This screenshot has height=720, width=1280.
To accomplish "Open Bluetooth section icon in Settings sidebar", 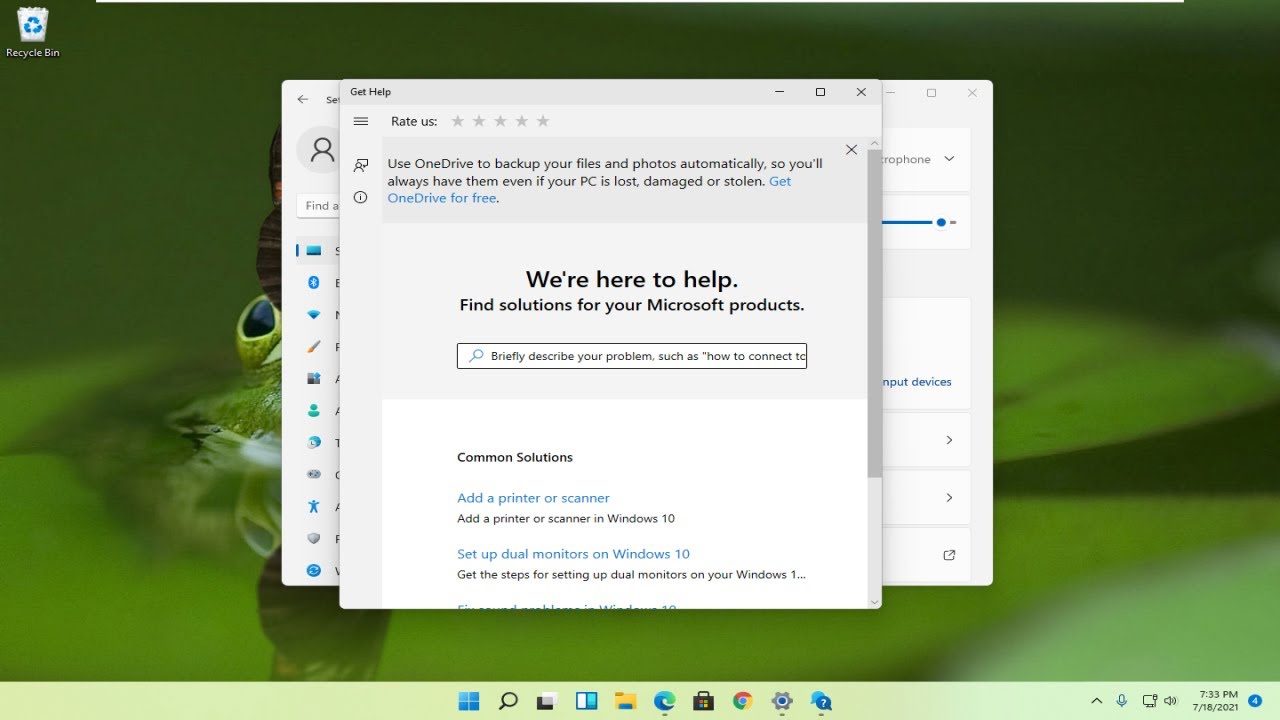I will 314,283.
